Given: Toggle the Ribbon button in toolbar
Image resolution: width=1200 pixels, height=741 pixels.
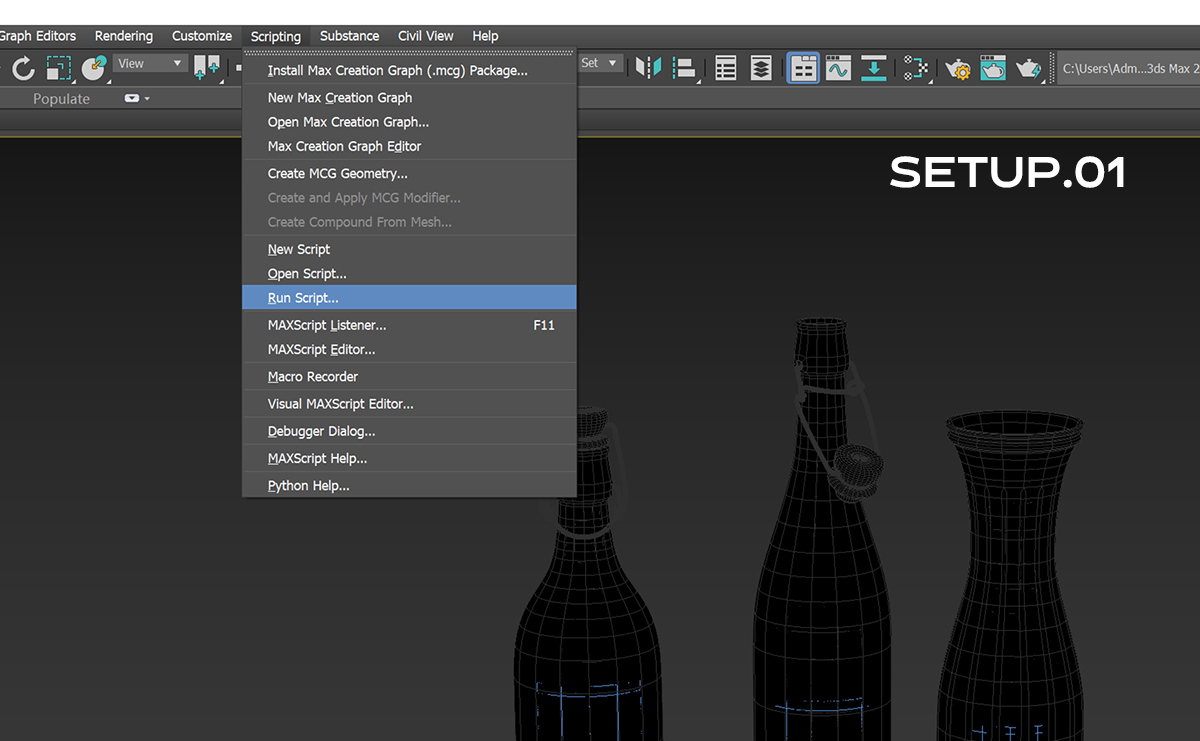Looking at the screenshot, I should pos(803,68).
